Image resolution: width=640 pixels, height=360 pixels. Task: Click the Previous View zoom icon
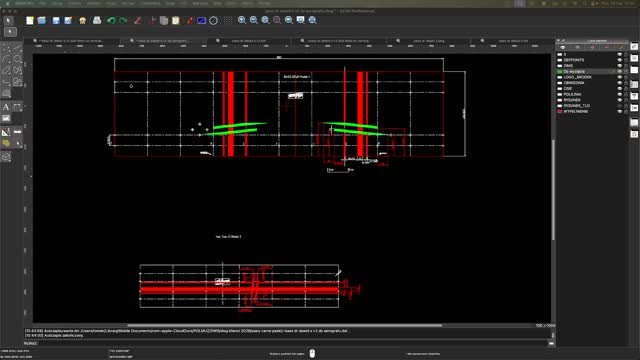point(289,20)
